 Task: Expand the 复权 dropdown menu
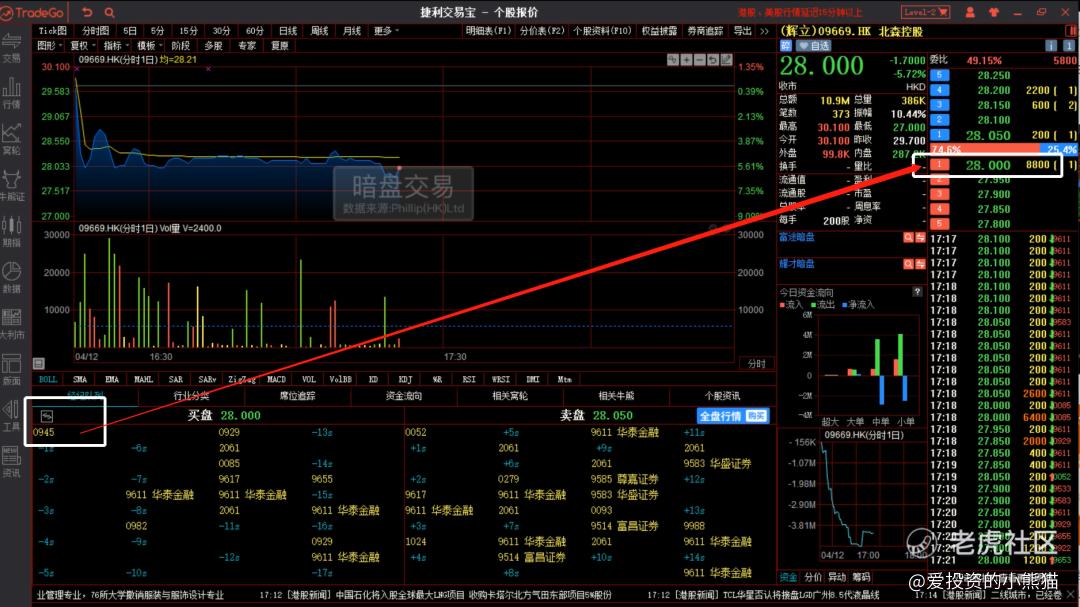[83, 45]
